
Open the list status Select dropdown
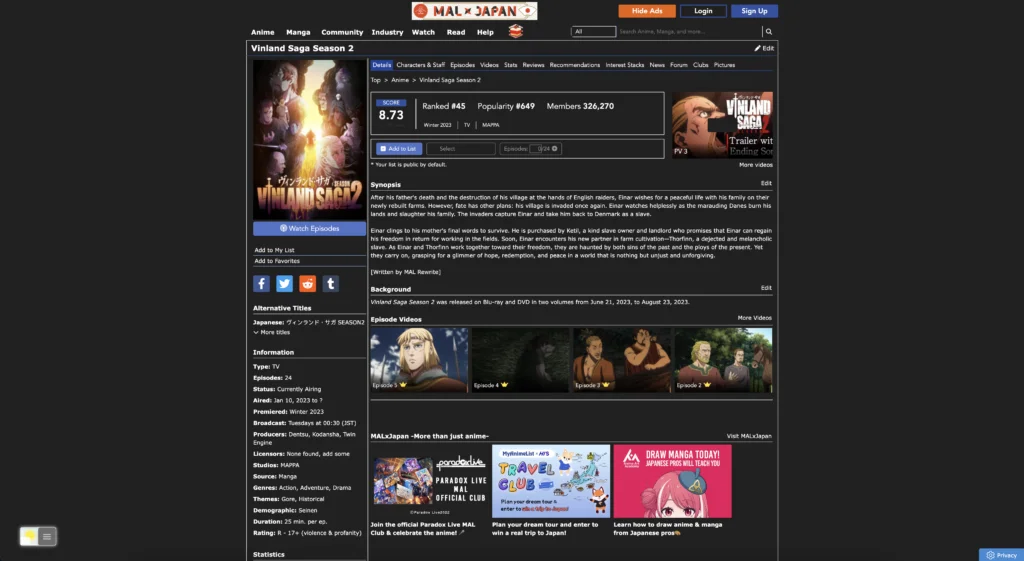point(460,149)
